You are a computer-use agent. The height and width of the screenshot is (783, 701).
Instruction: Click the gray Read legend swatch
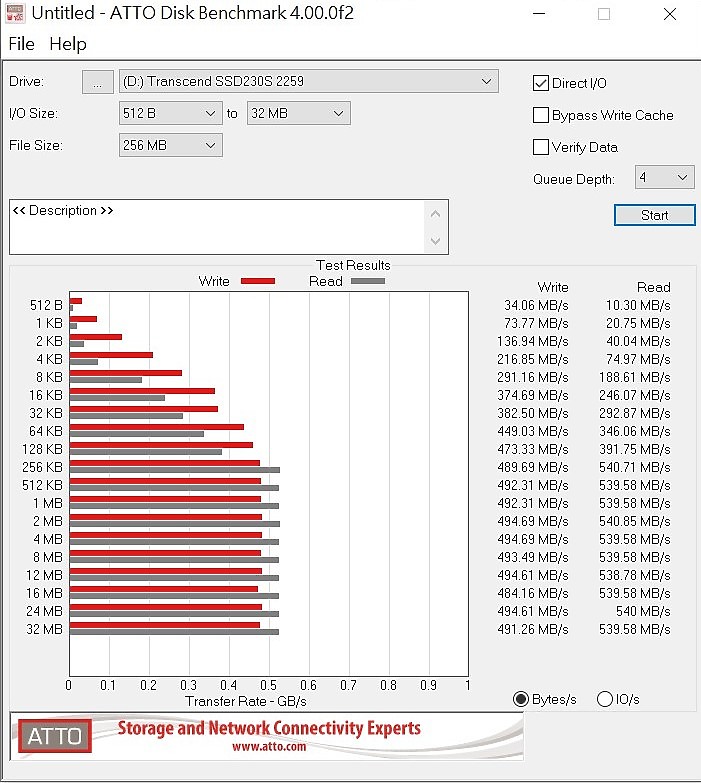(x=368, y=281)
